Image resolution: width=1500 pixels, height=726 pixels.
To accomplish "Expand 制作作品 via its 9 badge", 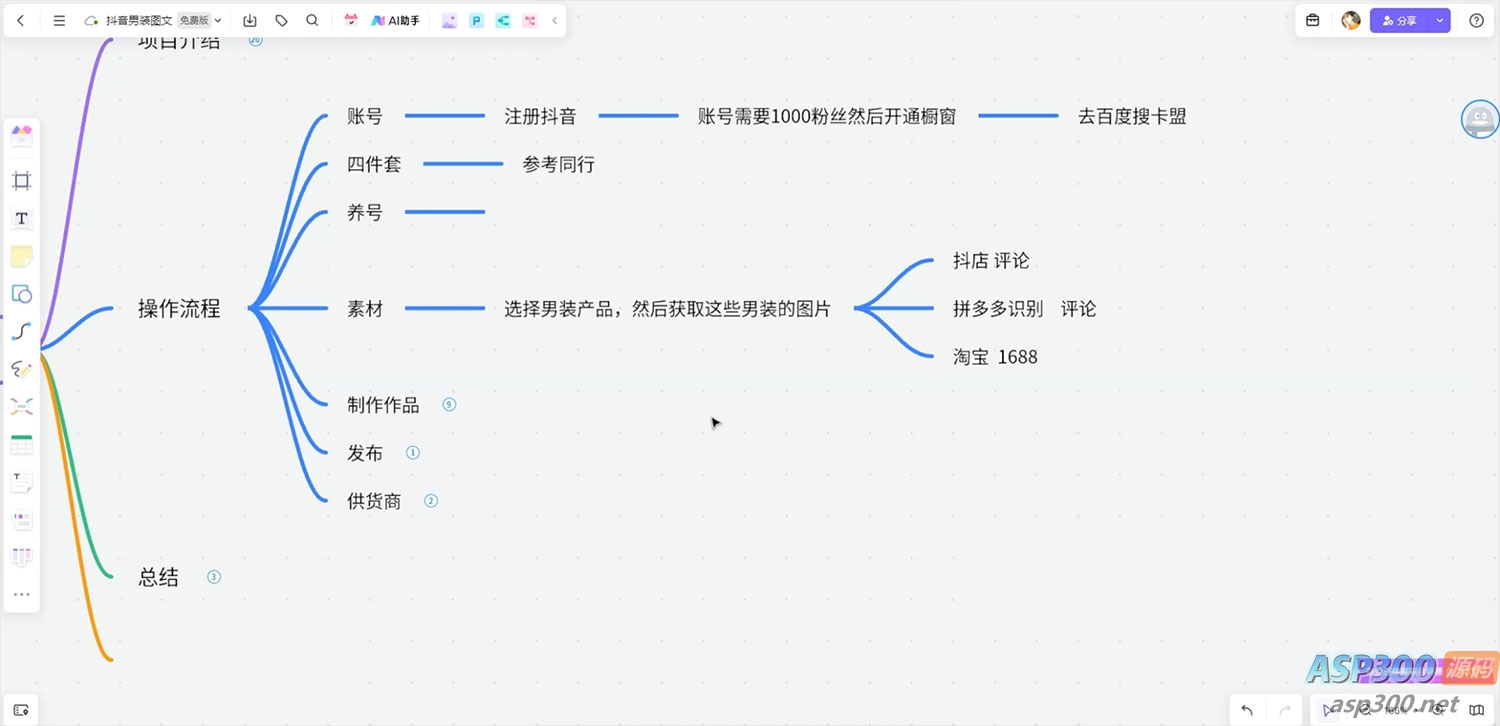I will (449, 405).
